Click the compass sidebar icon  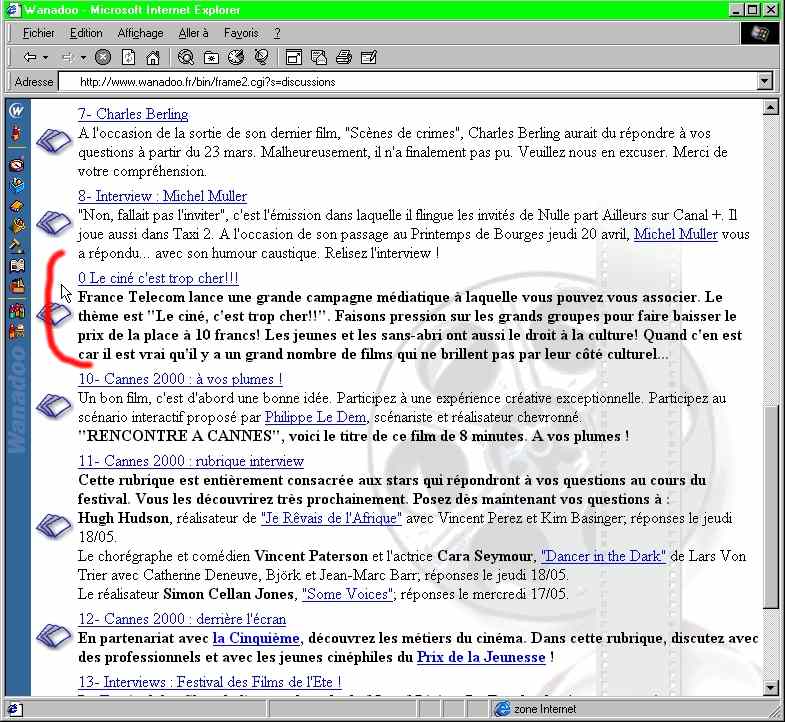[17, 165]
